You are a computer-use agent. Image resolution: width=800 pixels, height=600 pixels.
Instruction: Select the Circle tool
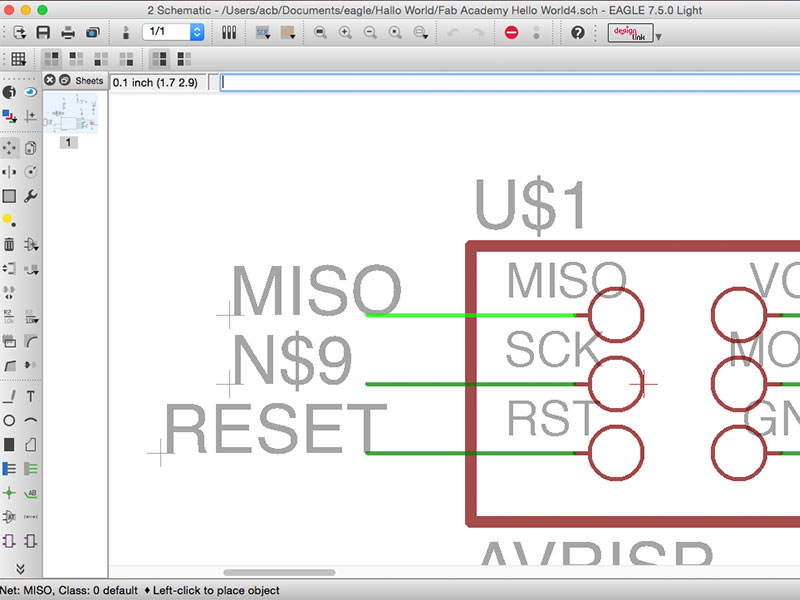point(9,420)
